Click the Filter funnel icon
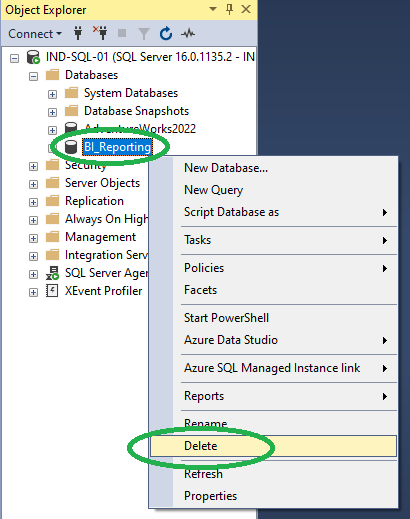Image resolution: width=410 pixels, height=519 pixels. tap(144, 34)
